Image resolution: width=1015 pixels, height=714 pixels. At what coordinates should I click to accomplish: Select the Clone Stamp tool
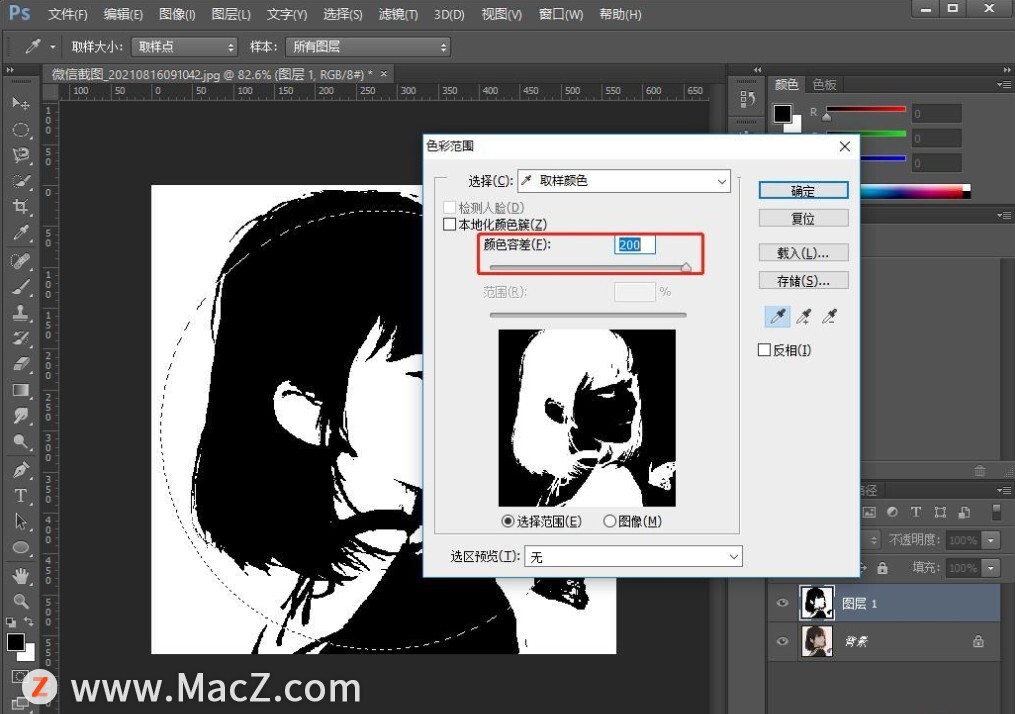[x=21, y=312]
